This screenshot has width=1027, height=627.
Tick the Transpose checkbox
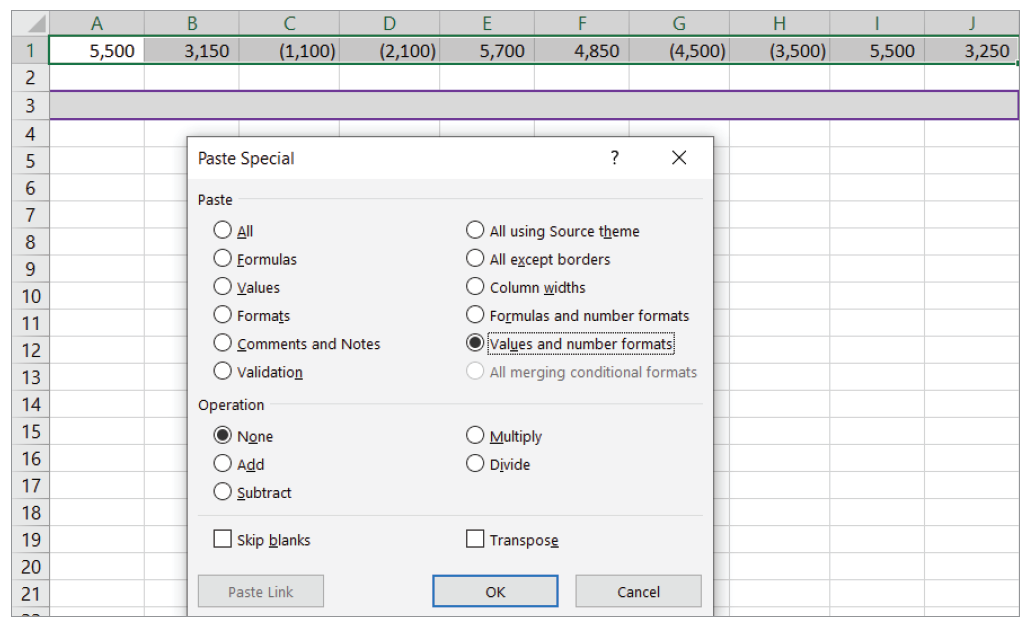(x=476, y=540)
